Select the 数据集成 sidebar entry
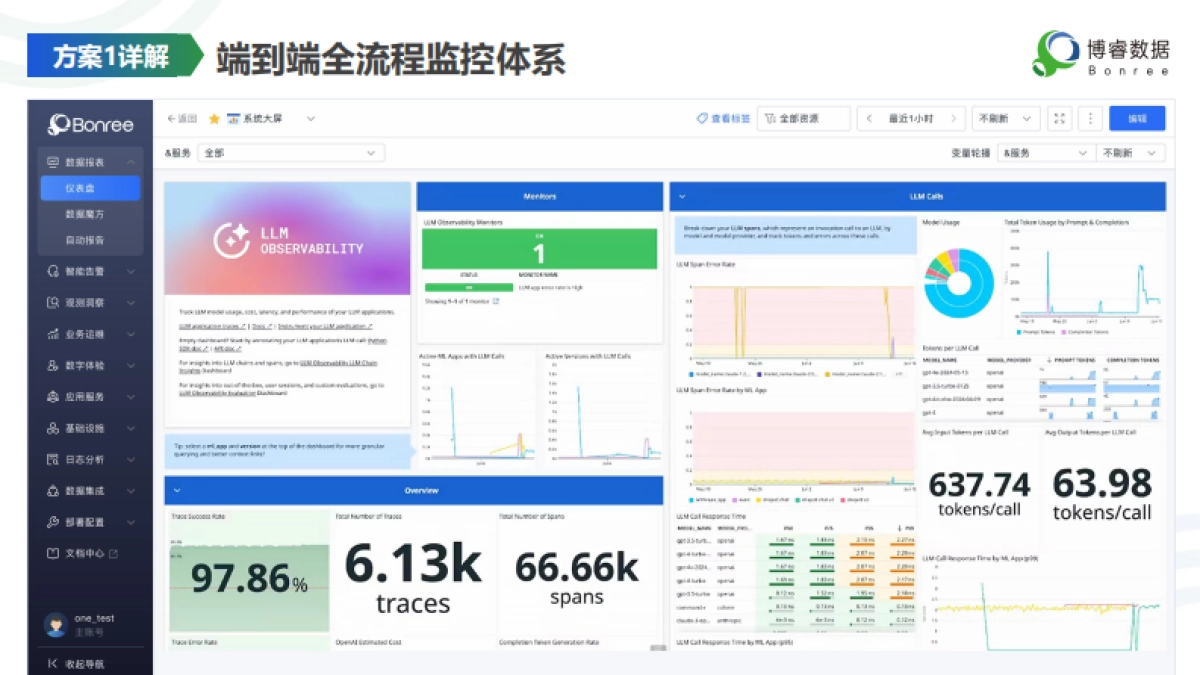Screen dimensions: 1200x675 tap(84, 490)
